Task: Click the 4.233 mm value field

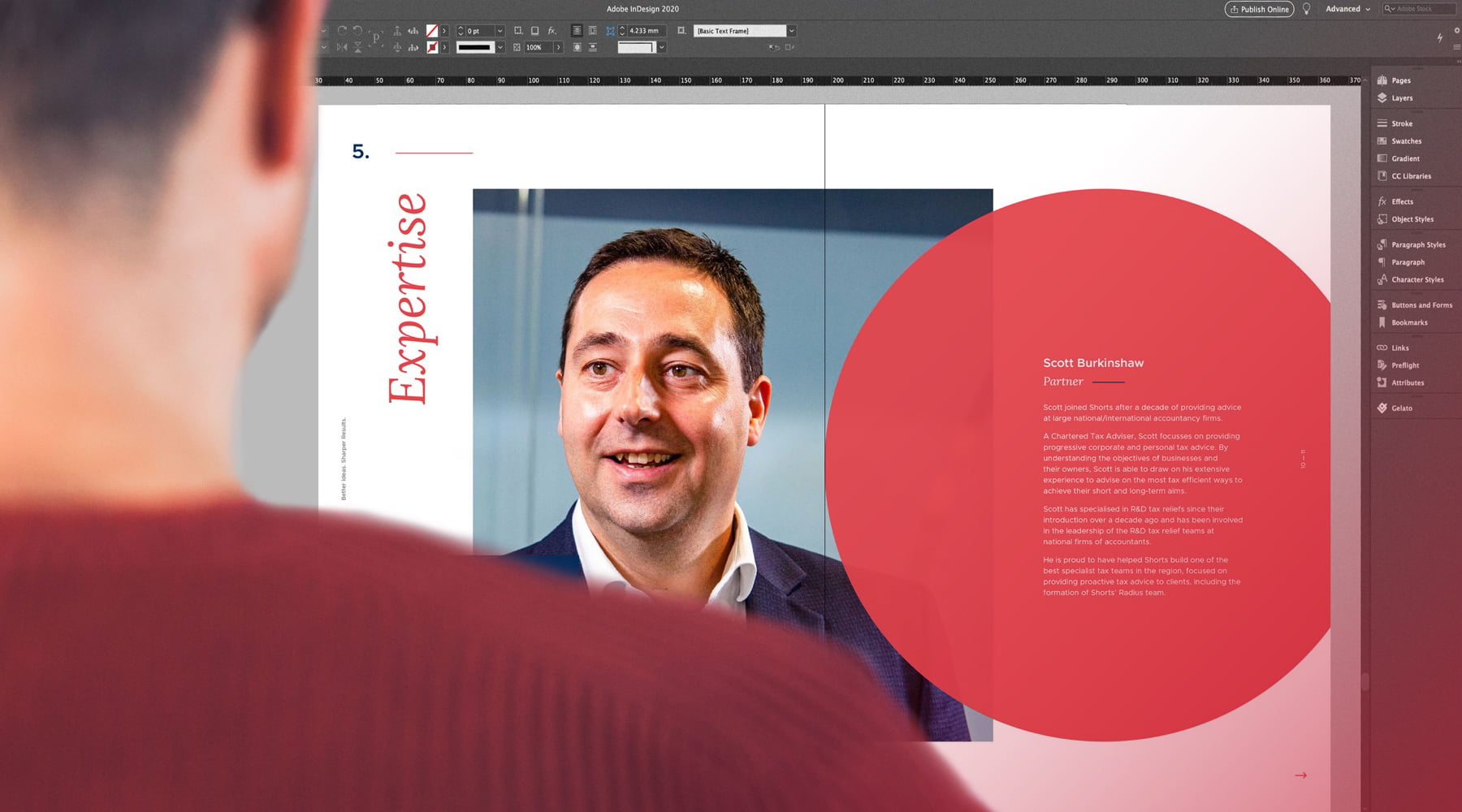Action: click(647, 31)
